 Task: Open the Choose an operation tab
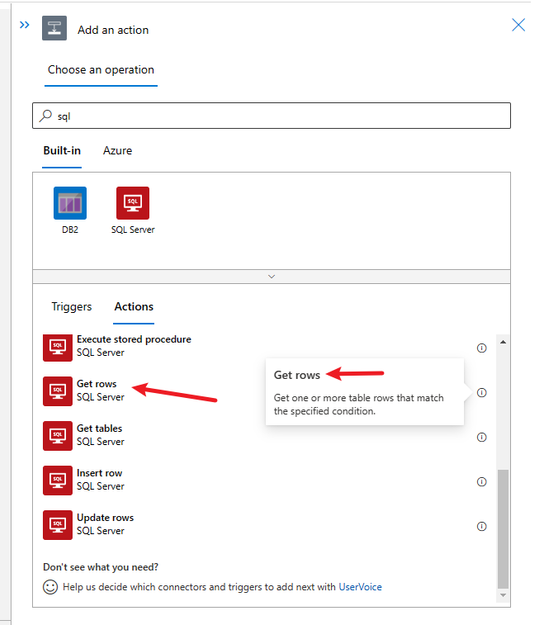pos(101,70)
